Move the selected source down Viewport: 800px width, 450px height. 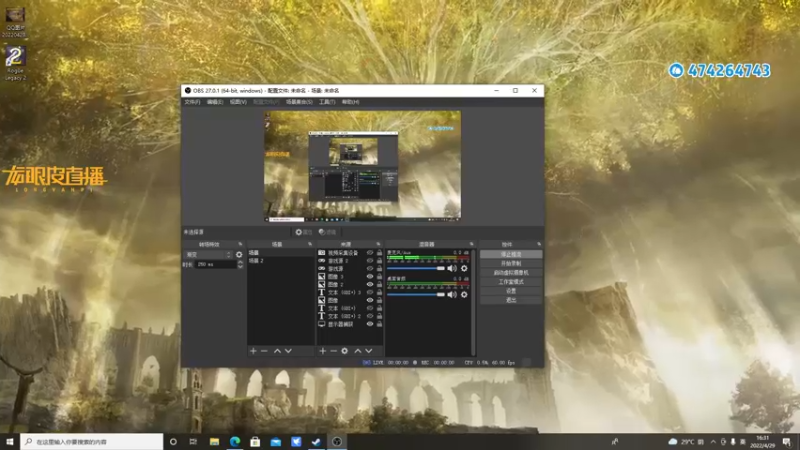(368, 351)
